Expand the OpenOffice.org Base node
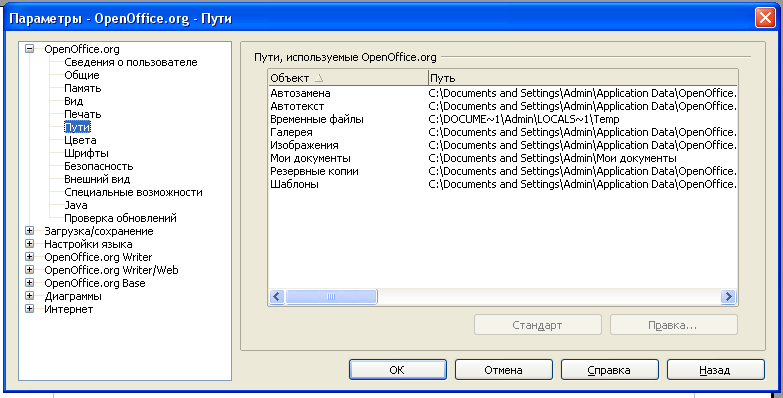Screen dimensions: 783x398 [29, 283]
